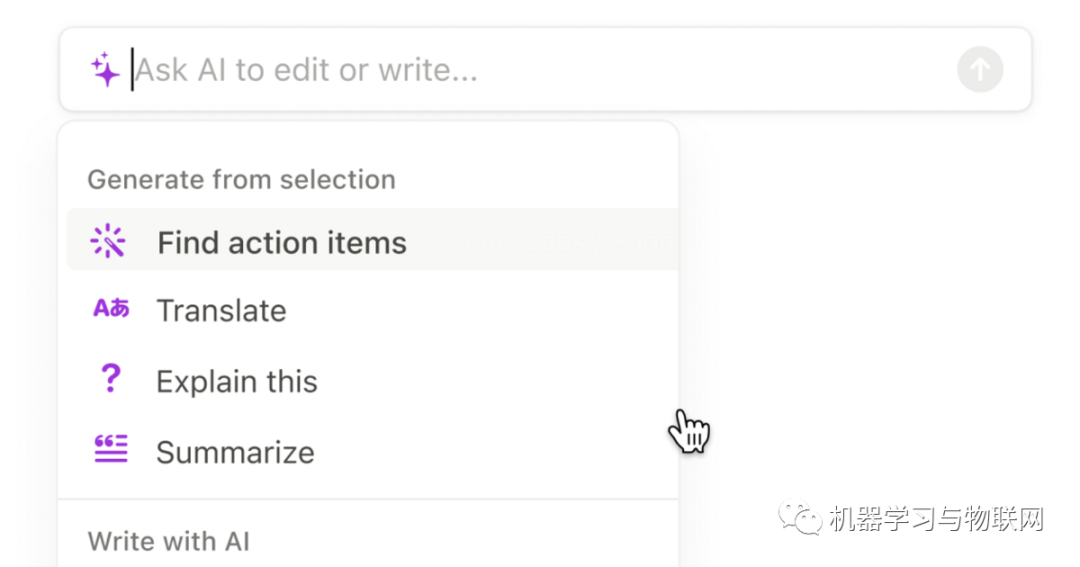Click the Summarize quote-lines icon
Image resolution: width=1080 pixels, height=567 pixels.
point(111,450)
